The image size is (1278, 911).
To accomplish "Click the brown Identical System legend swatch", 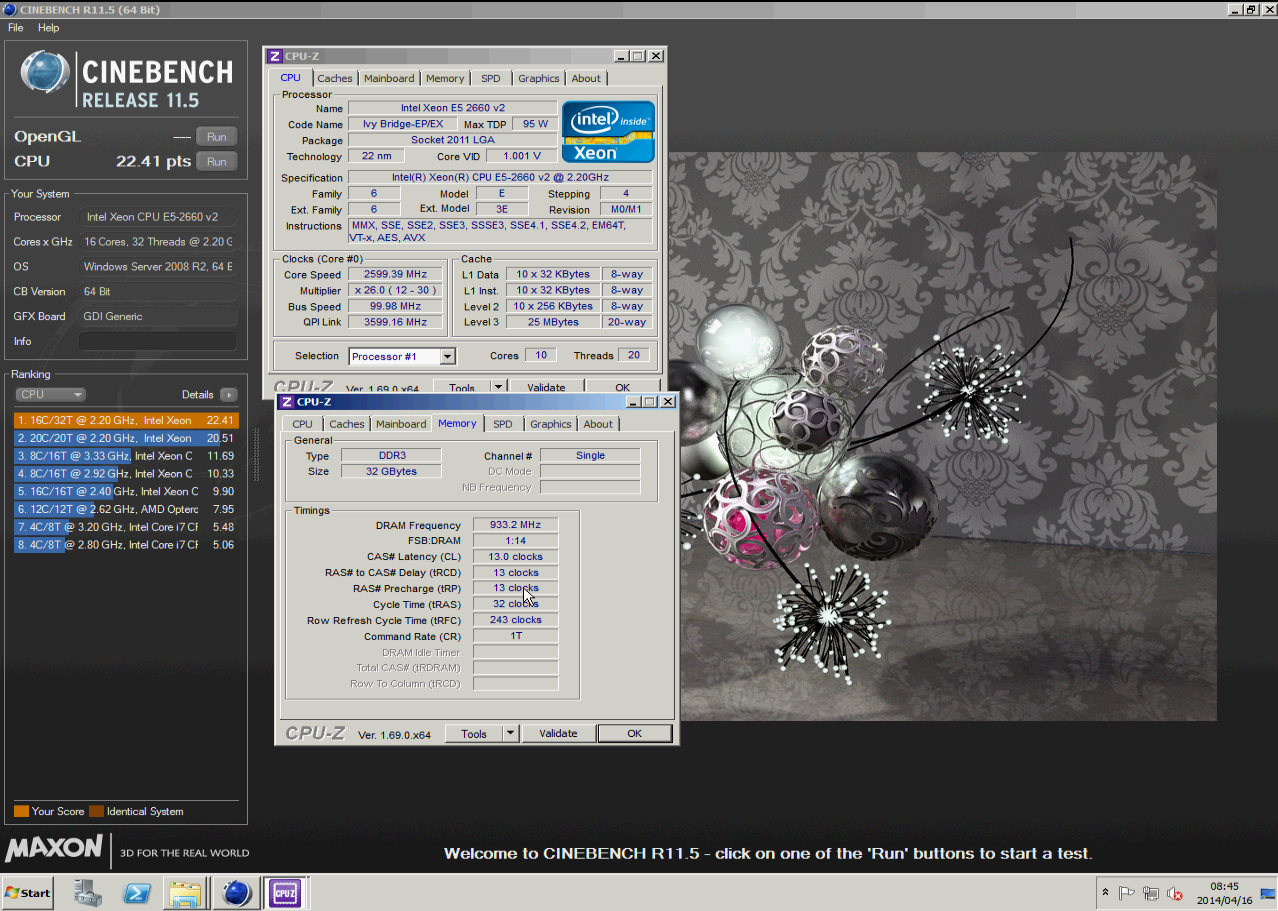I will pos(96,811).
